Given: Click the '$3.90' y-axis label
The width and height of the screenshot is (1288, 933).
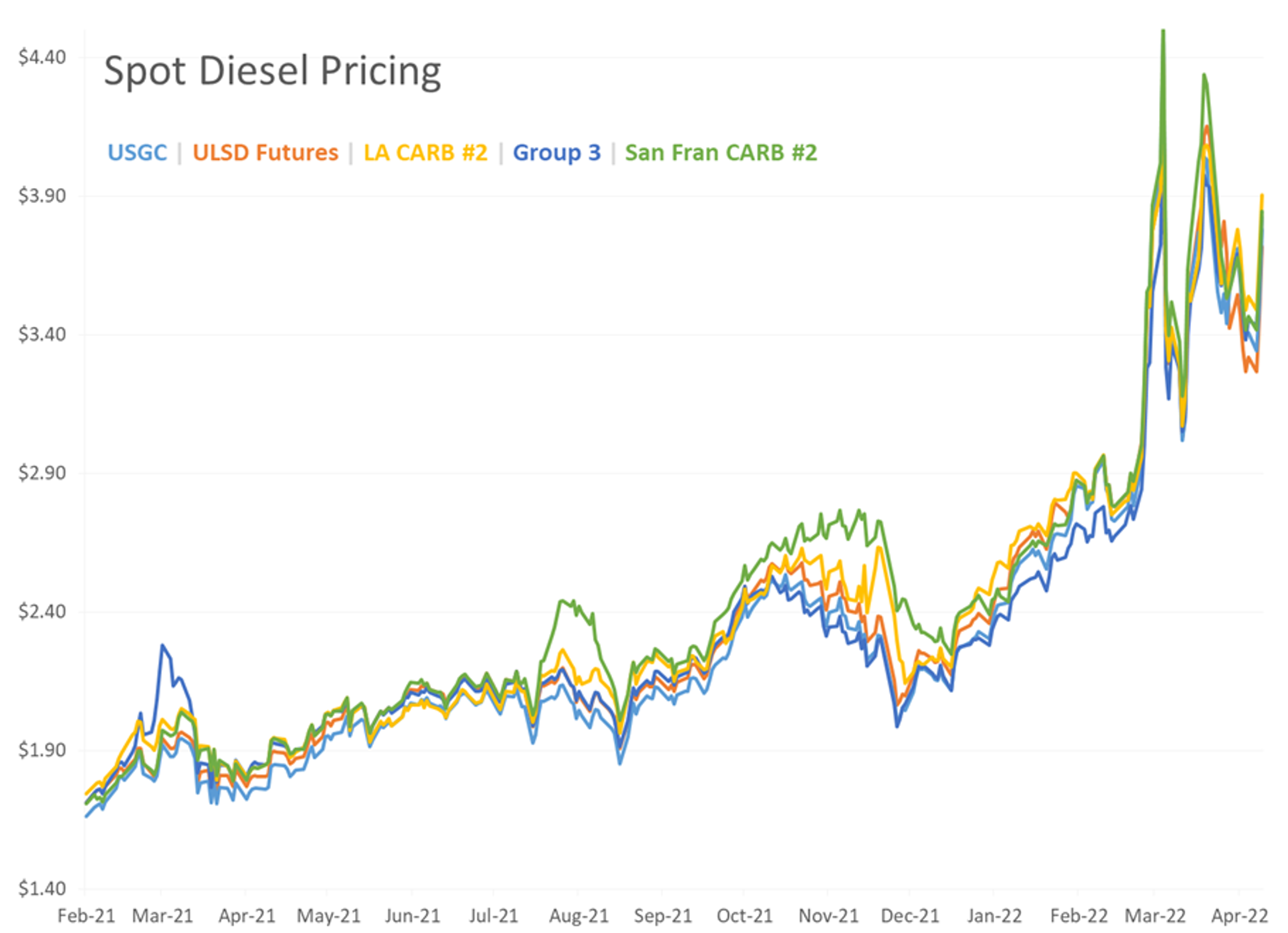Looking at the screenshot, I should point(42,196).
